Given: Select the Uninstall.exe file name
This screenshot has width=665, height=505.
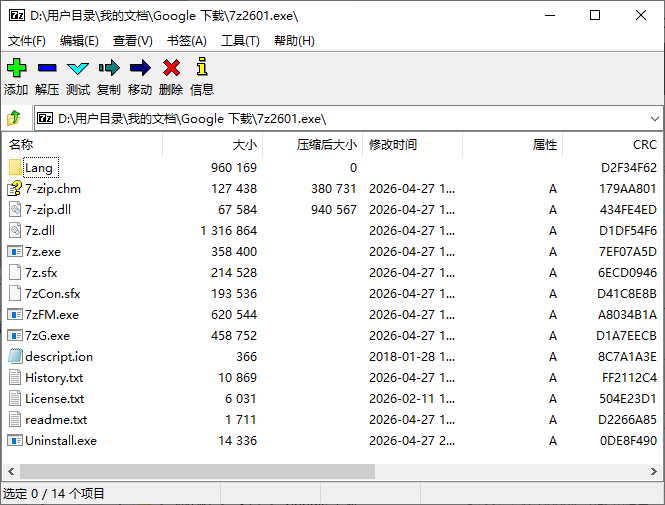Looking at the screenshot, I should click(x=61, y=441).
